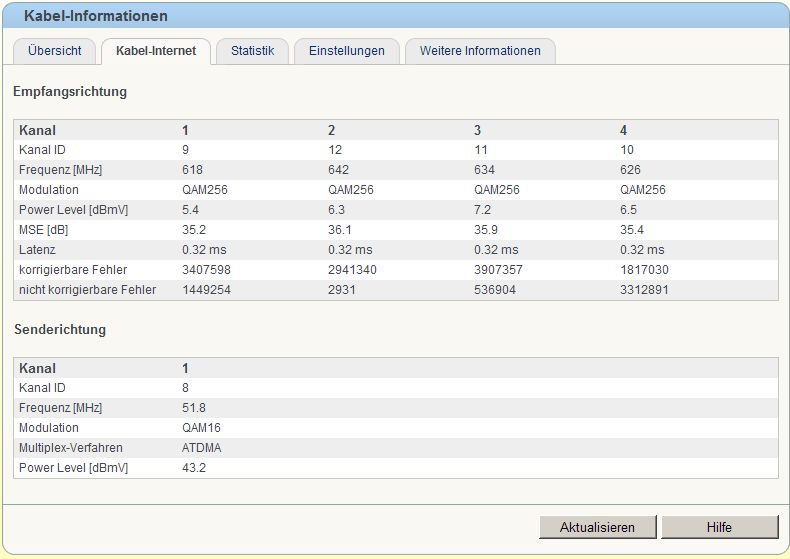Viewport: 790px width, 559px height.
Task: Select power level value 5.4
Action: click(190, 210)
